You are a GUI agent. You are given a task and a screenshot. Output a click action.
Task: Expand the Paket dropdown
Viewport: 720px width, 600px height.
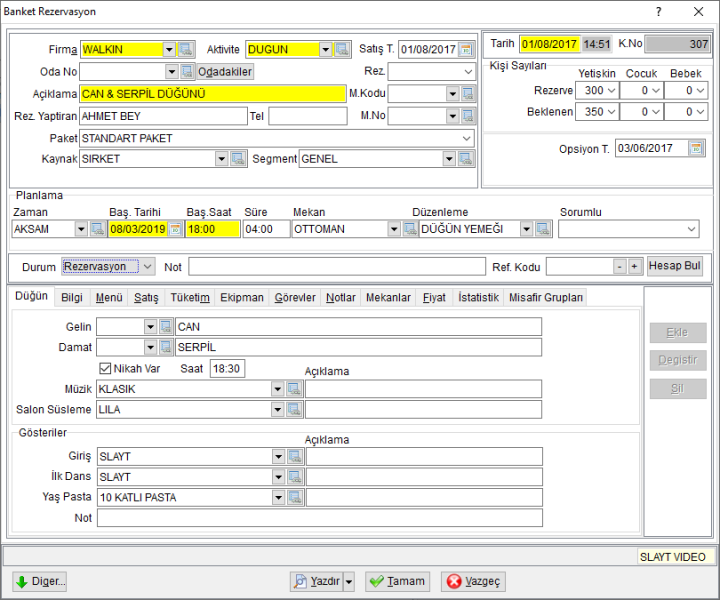[x=467, y=138]
